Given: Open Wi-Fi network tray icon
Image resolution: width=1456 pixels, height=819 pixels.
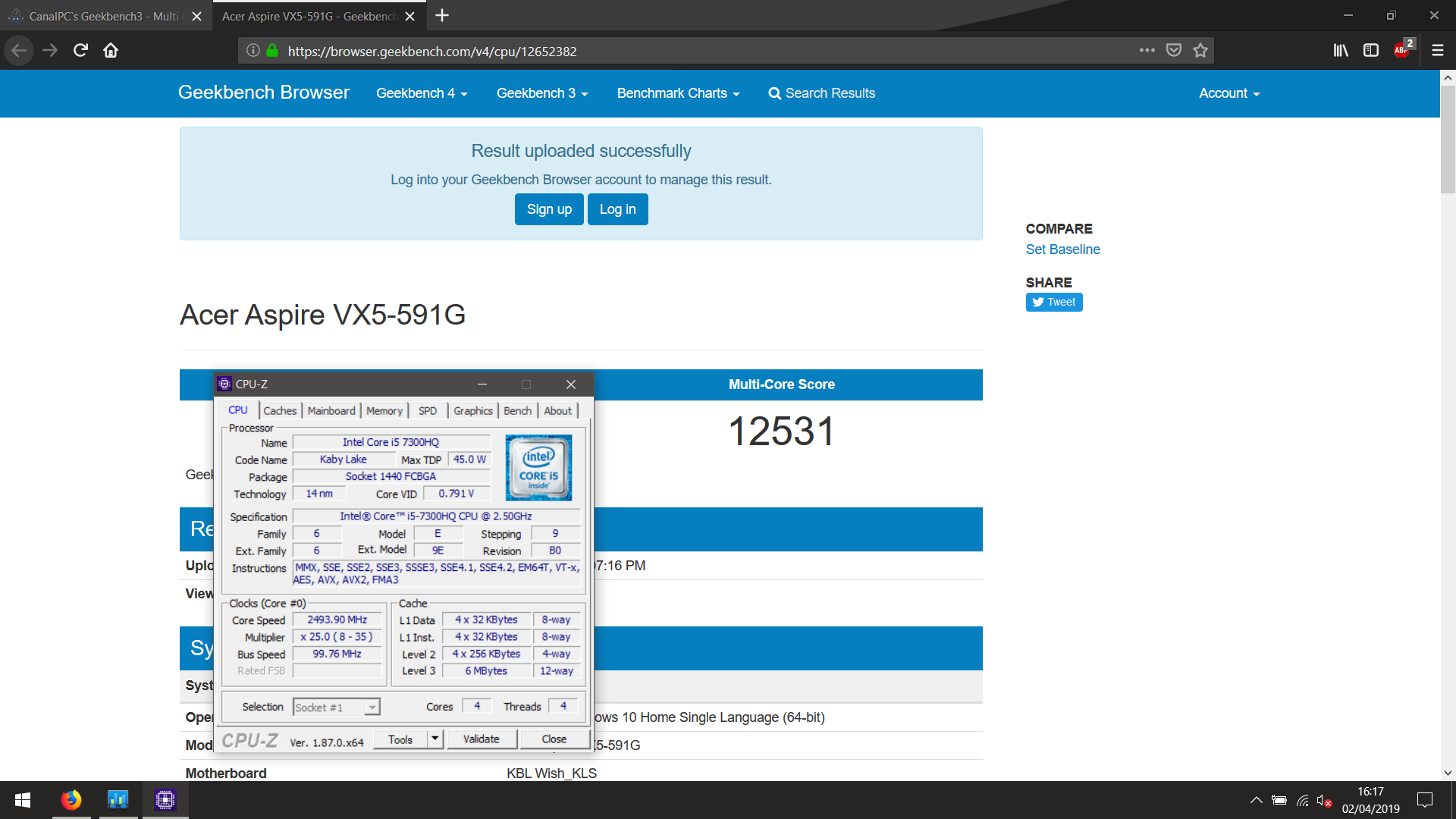Looking at the screenshot, I should click(x=1303, y=800).
